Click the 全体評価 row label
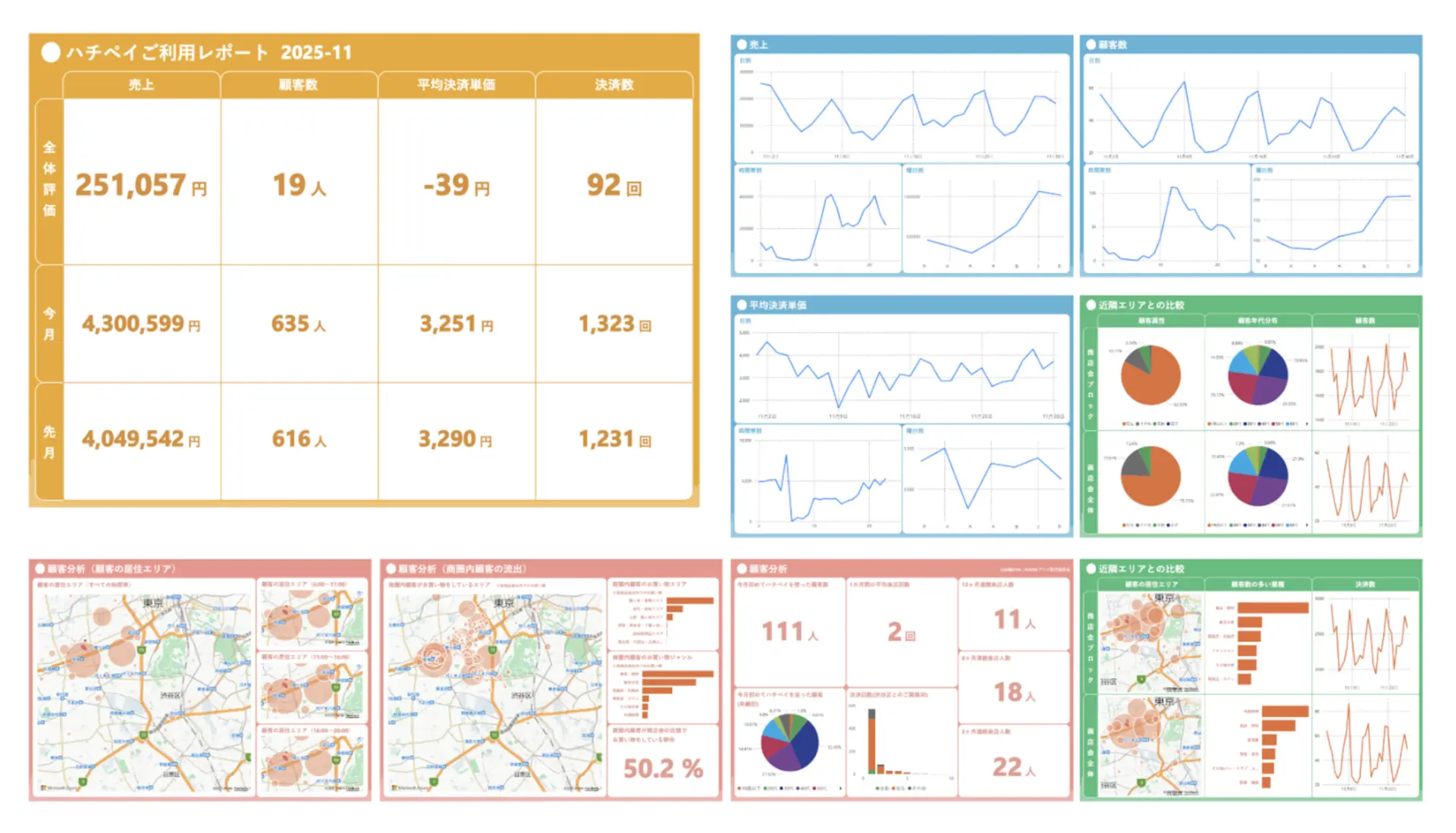 coord(49,180)
